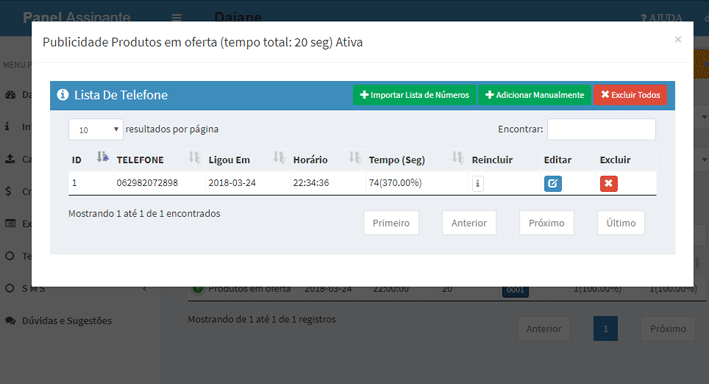Click the dashboard icon in sidebar
The image size is (709, 384).
(10, 95)
